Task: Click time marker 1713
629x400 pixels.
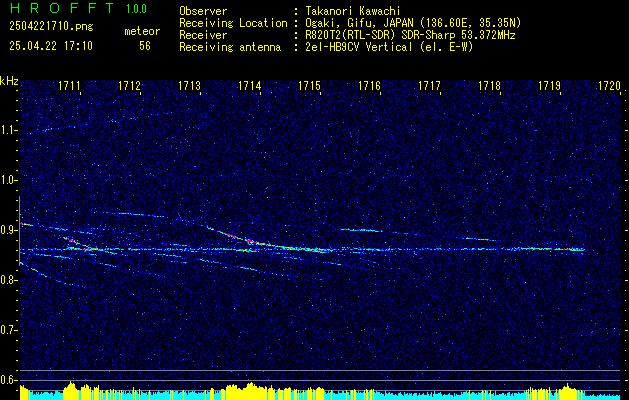Action: [x=189, y=86]
